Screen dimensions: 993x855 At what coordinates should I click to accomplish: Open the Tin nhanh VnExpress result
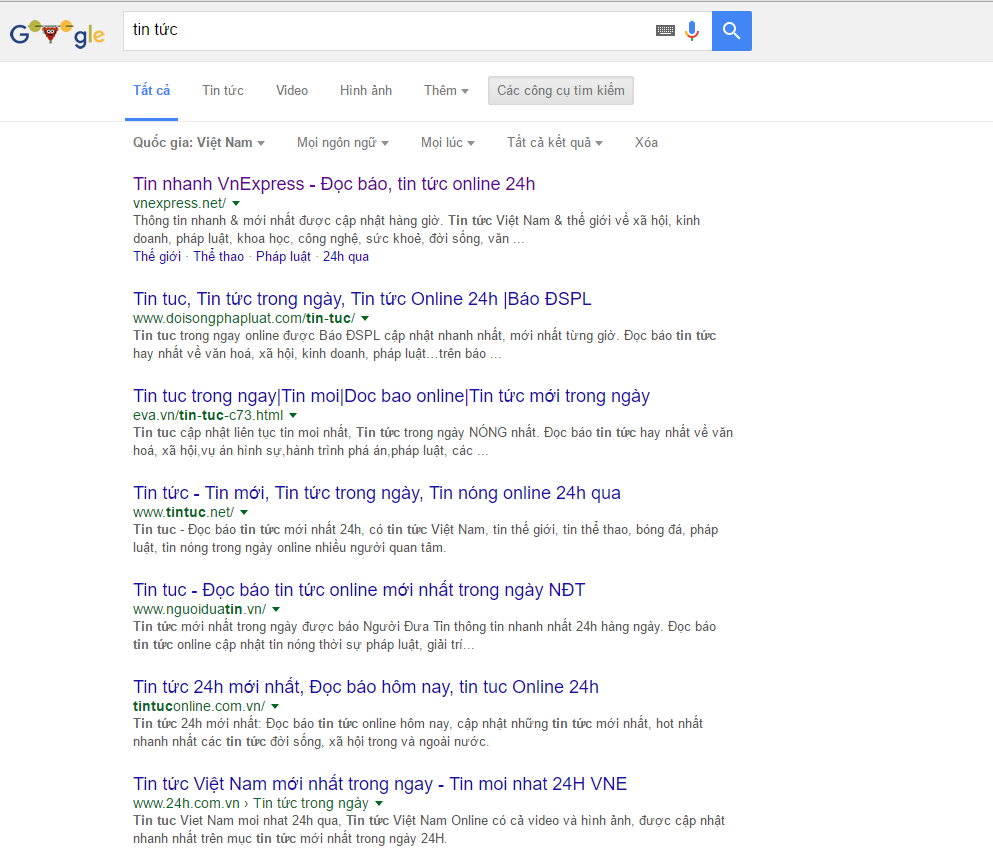point(334,184)
